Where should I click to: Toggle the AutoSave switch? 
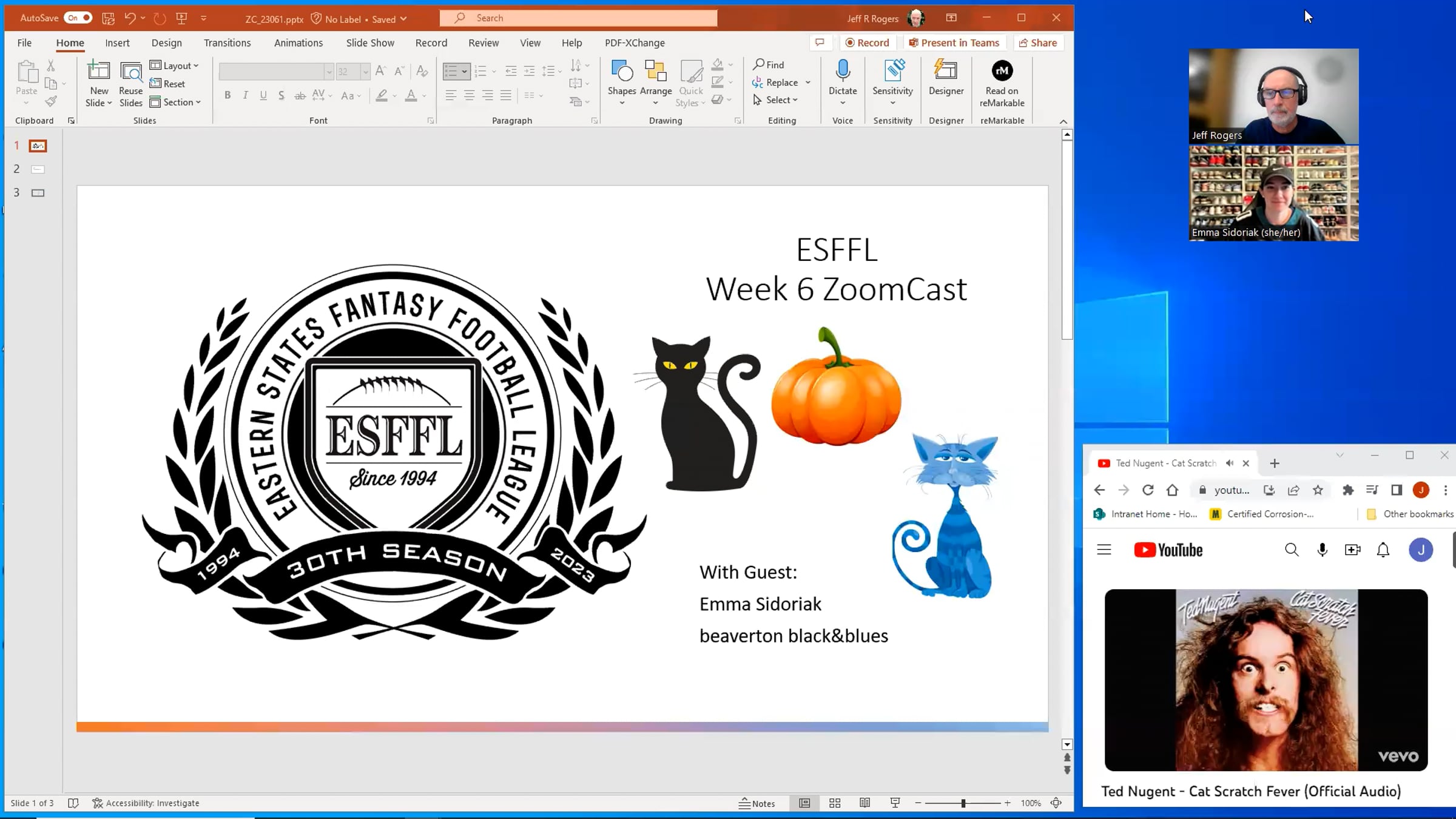click(78, 18)
